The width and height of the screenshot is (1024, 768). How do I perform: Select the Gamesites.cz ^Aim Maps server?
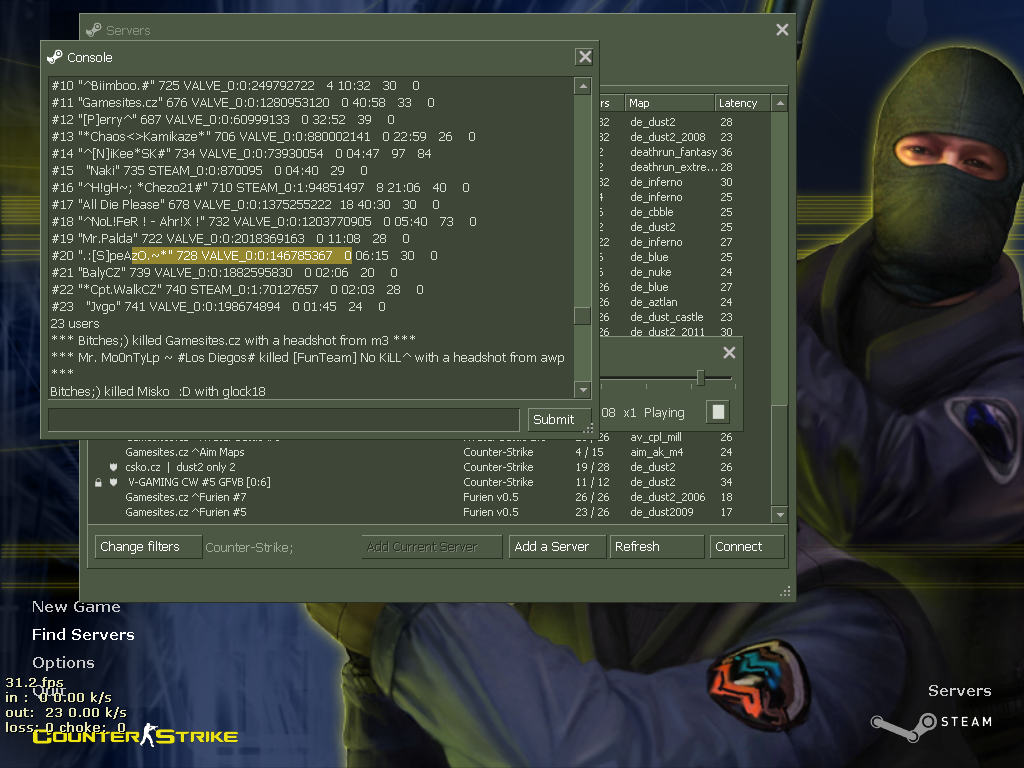pos(185,452)
